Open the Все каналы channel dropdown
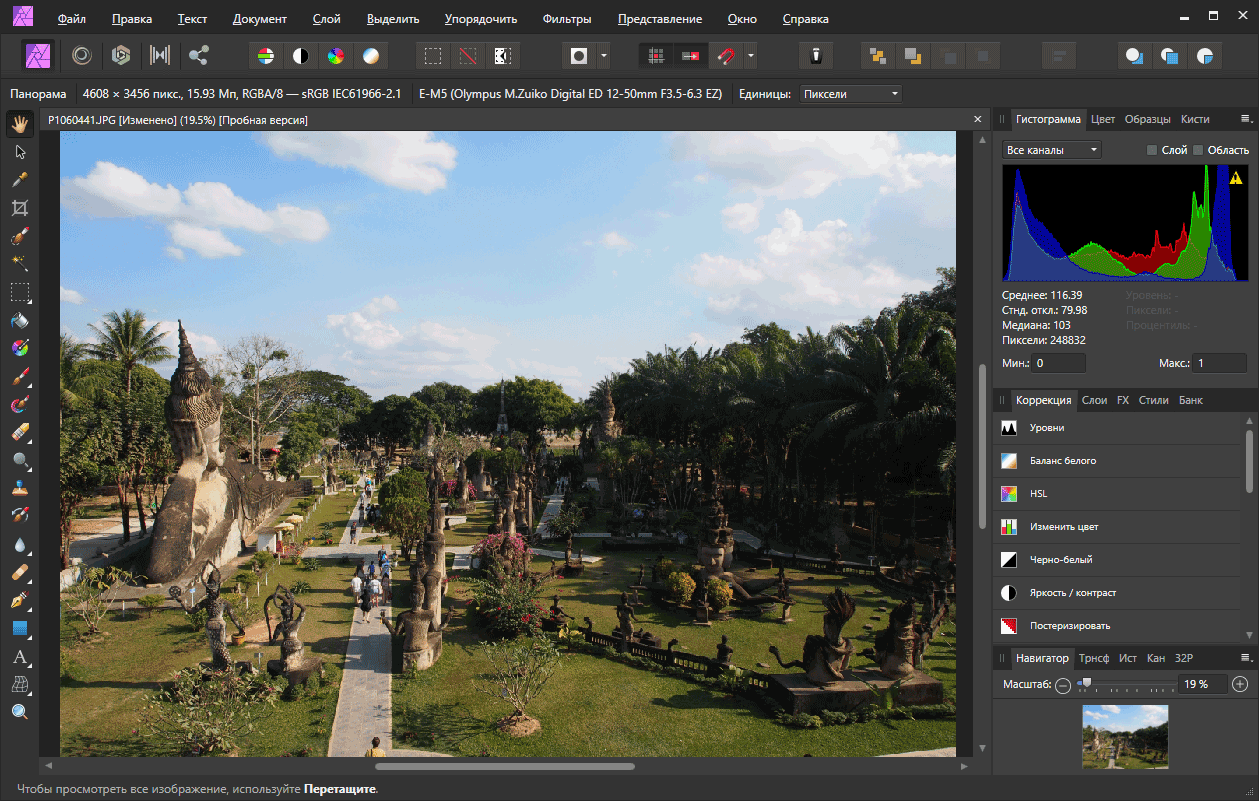This screenshot has height=801, width=1259. (x=1052, y=150)
